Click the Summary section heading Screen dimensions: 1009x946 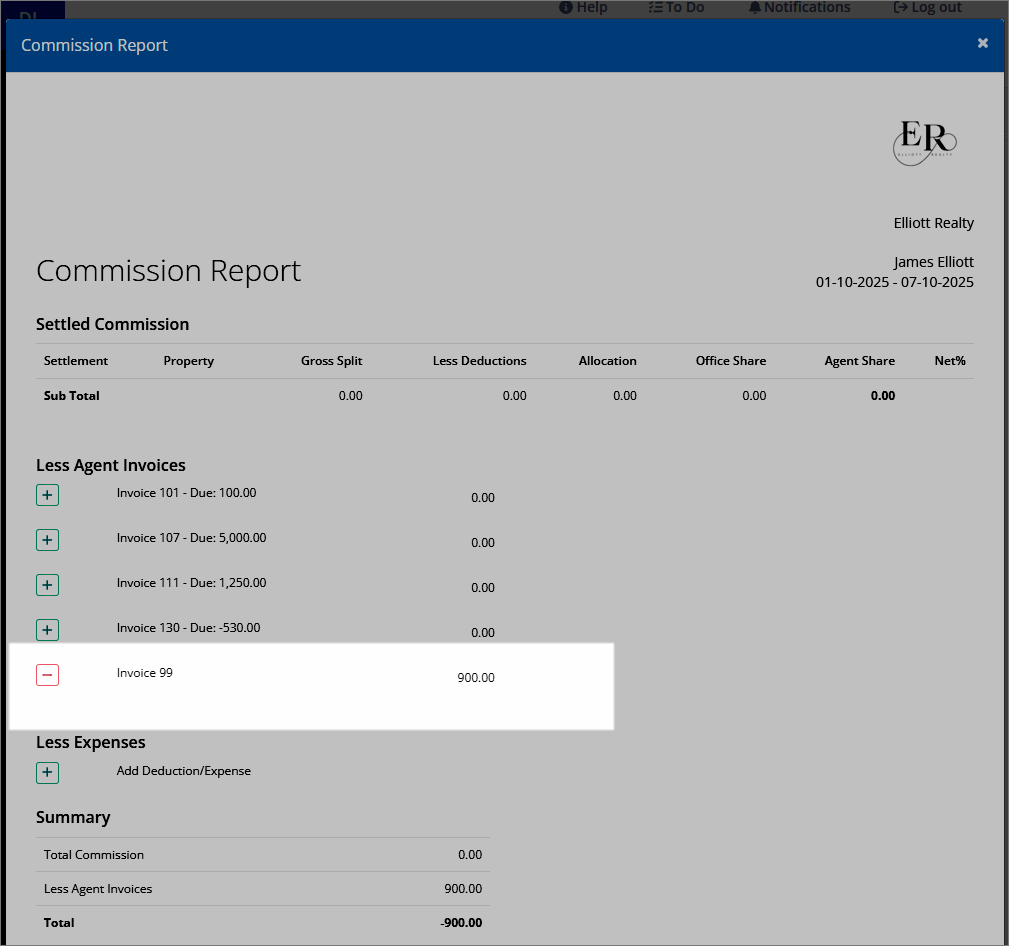point(73,818)
